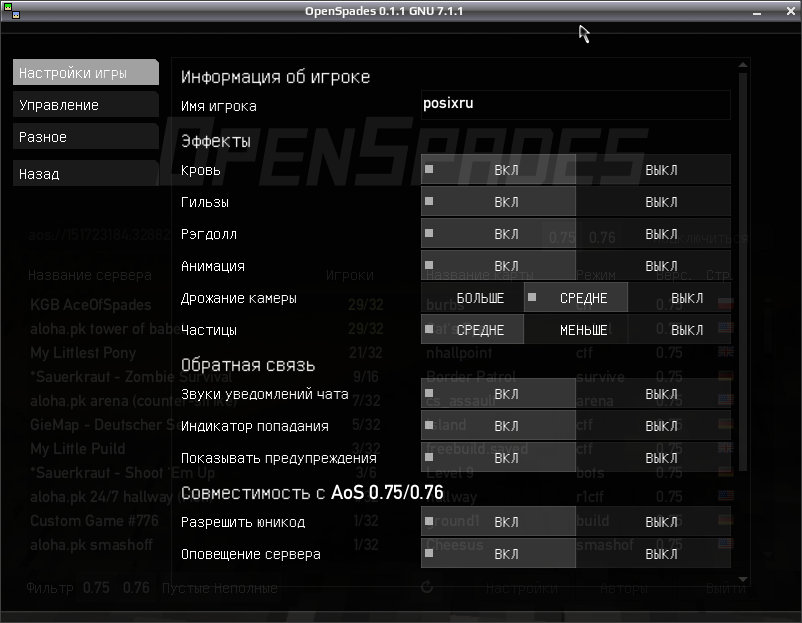Choose СРЕДНЕ for Дрожание камеры
This screenshot has width=802, height=623.
(575, 298)
